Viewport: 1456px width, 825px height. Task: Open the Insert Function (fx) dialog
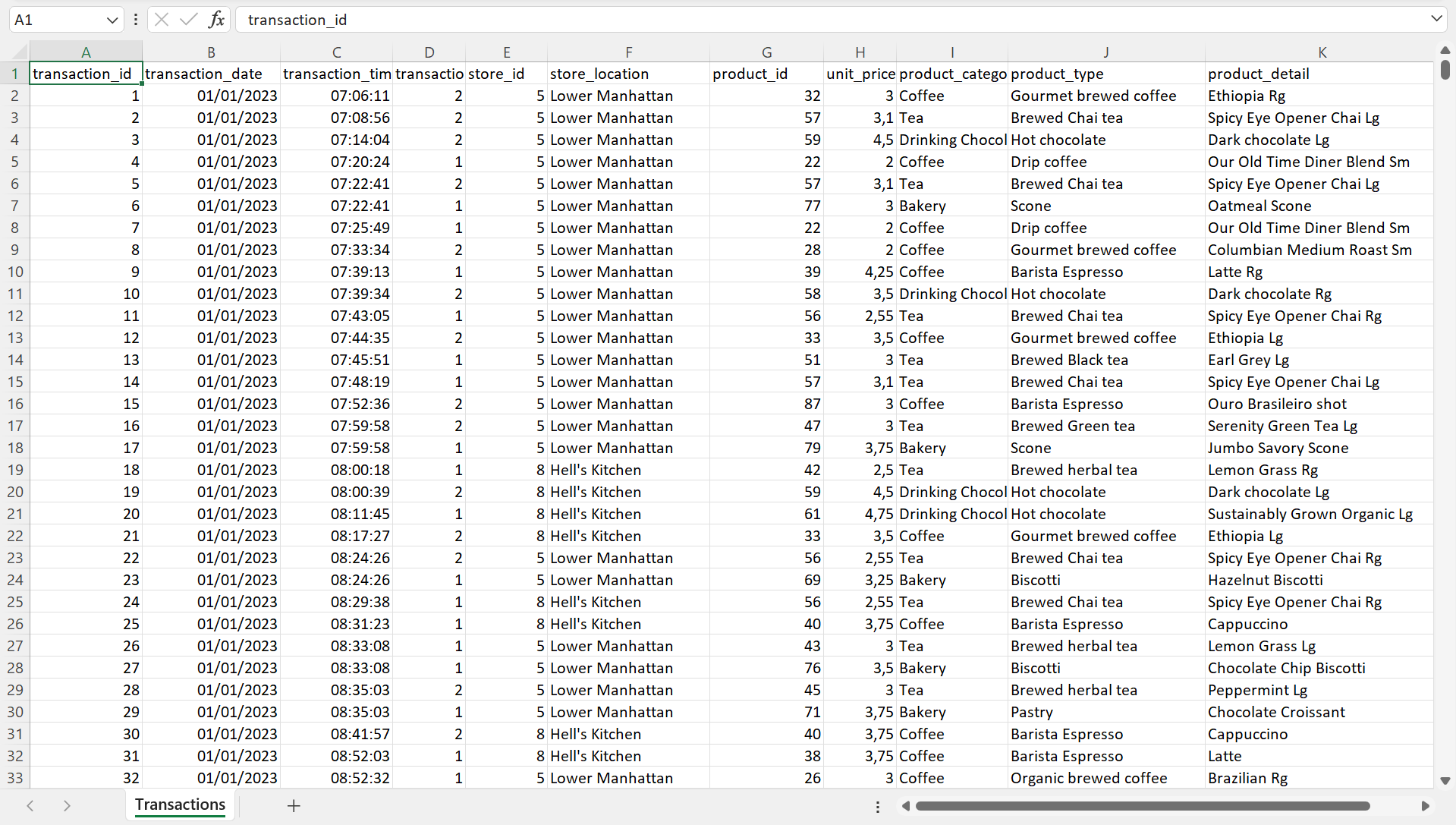(x=217, y=19)
